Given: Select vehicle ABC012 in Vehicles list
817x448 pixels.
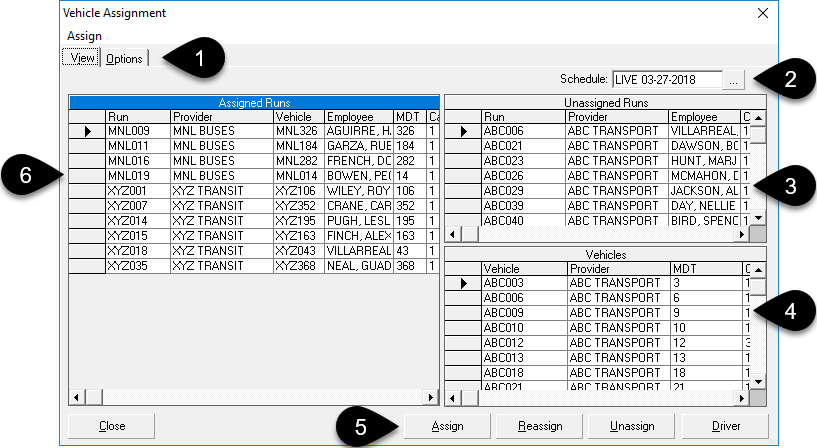Looking at the screenshot, I should pos(524,343).
